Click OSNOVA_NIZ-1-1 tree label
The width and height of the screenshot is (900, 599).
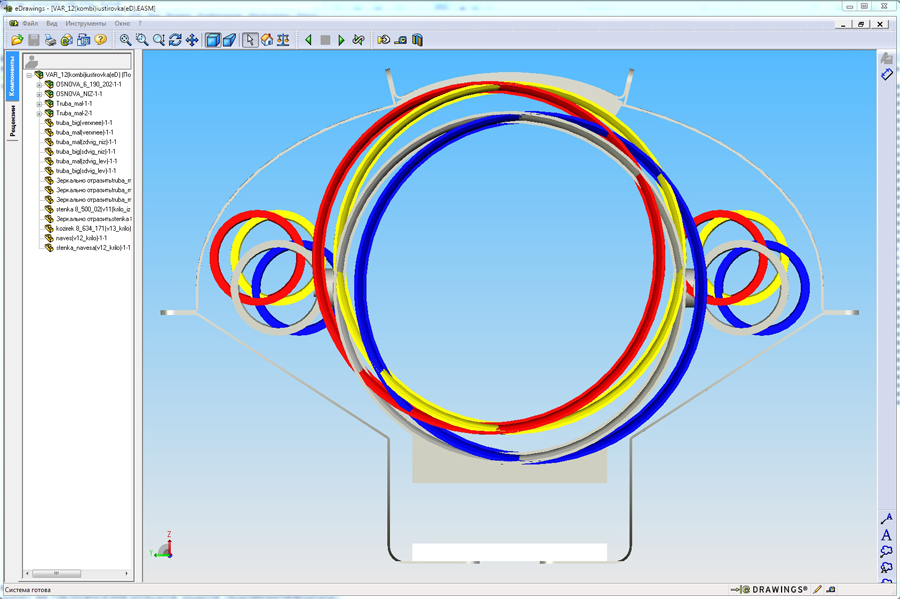(x=79, y=94)
